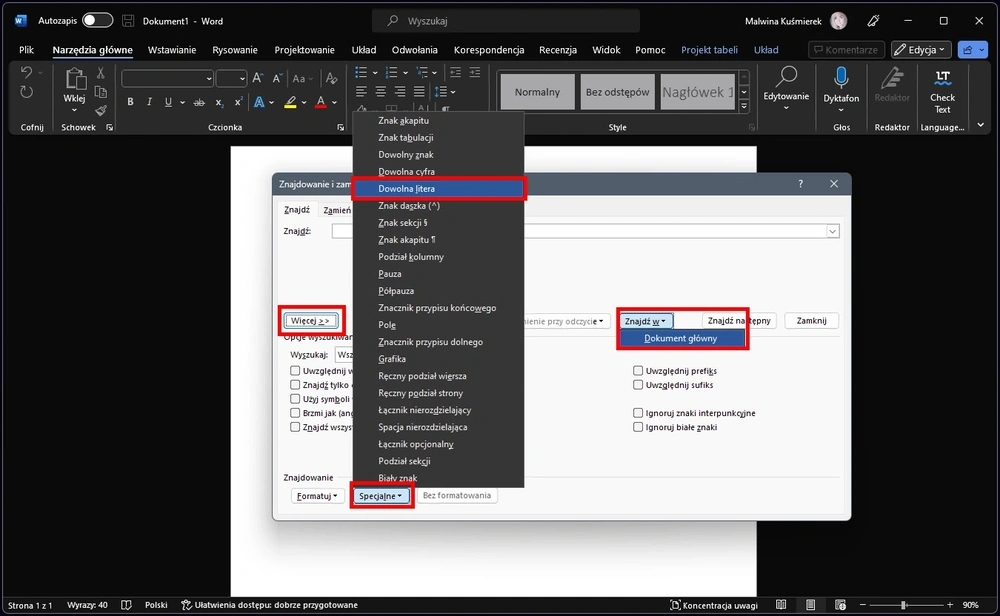Center the paragraph text
This screenshot has width=1000, height=616.
click(381, 92)
